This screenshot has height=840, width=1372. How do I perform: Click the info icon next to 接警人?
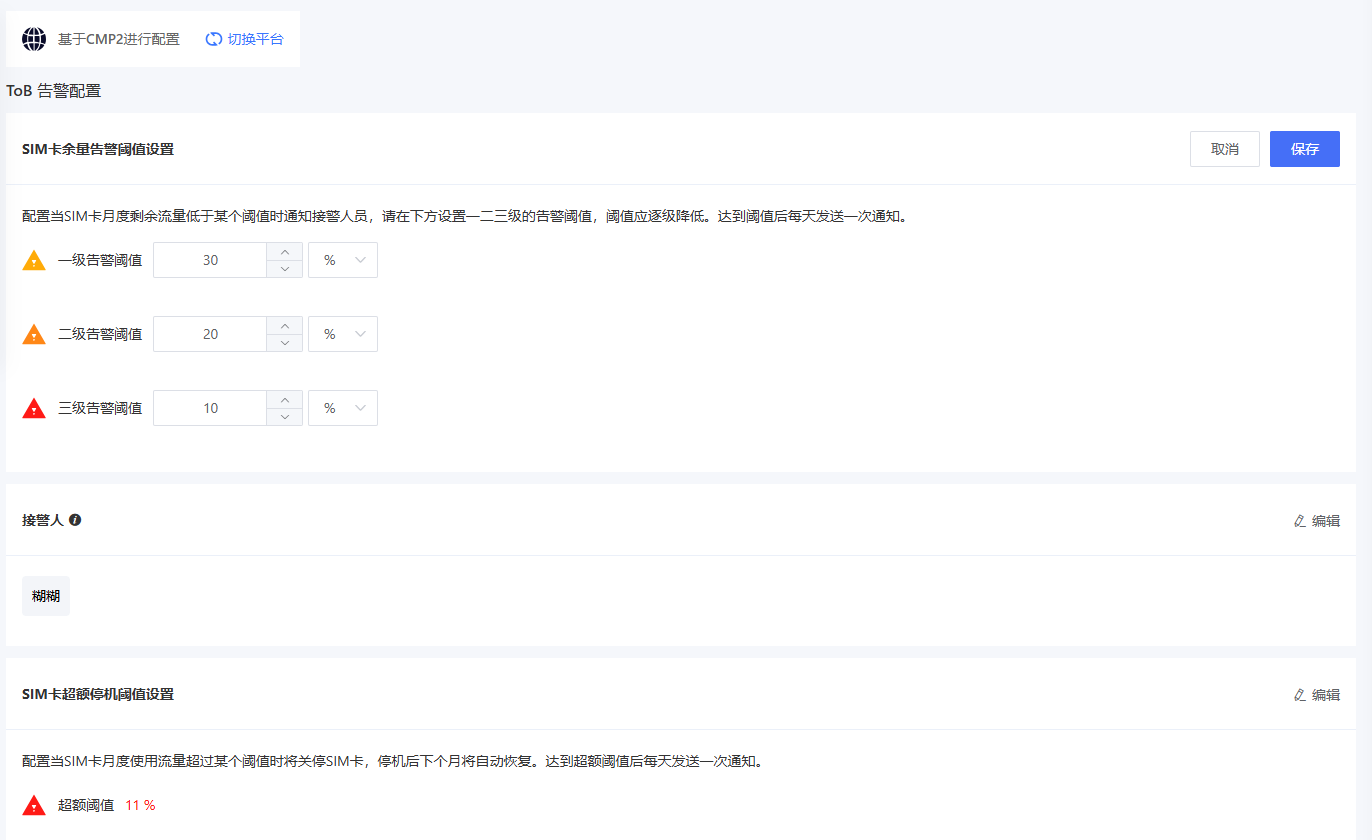pos(75,520)
